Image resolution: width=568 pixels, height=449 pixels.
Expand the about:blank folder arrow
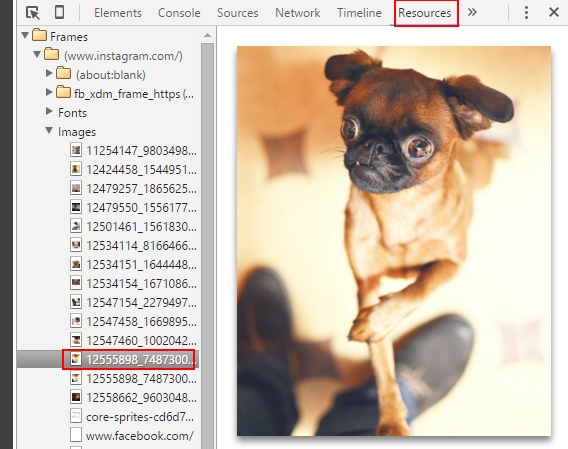[x=49, y=73]
